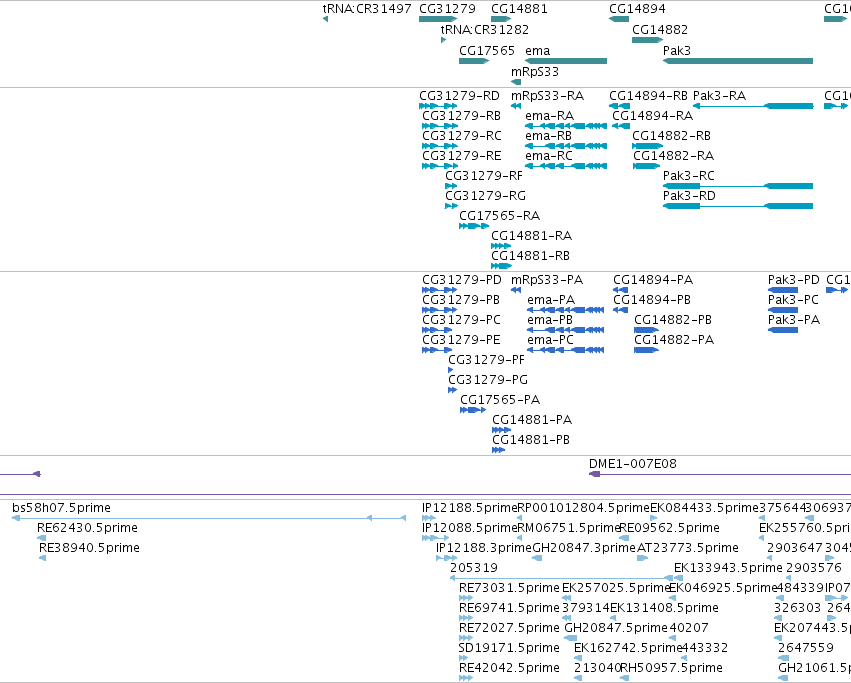Select the CG17565 gene label
The width and height of the screenshot is (851, 683).
(x=487, y=50)
